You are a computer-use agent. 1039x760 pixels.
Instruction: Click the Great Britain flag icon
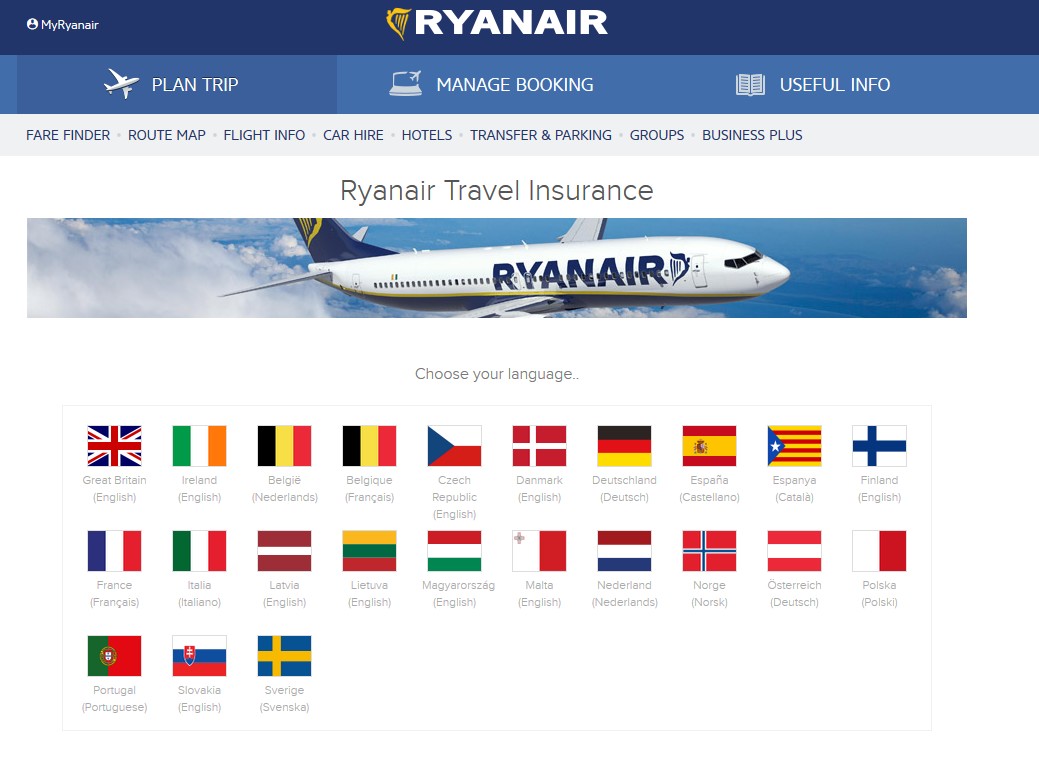click(x=114, y=446)
